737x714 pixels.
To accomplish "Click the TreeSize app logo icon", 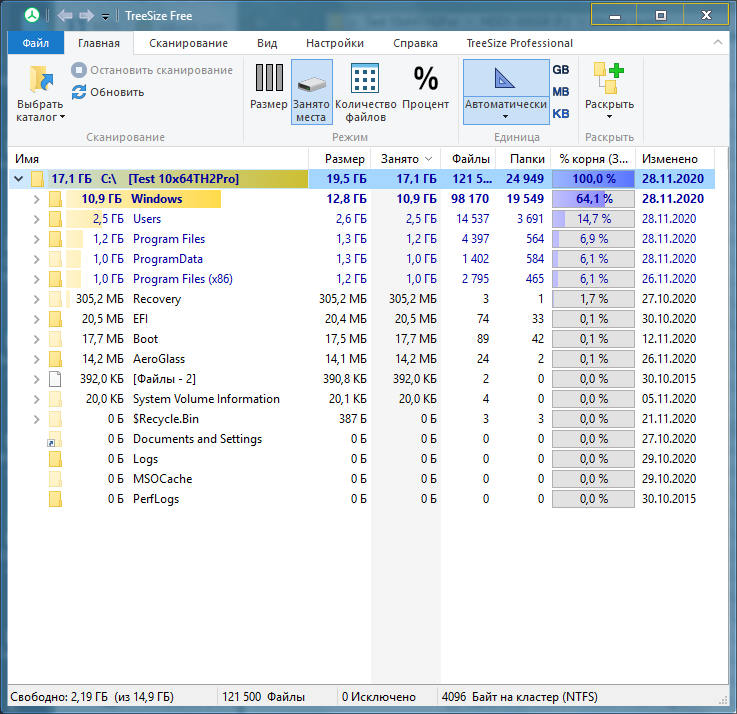I will (32, 16).
